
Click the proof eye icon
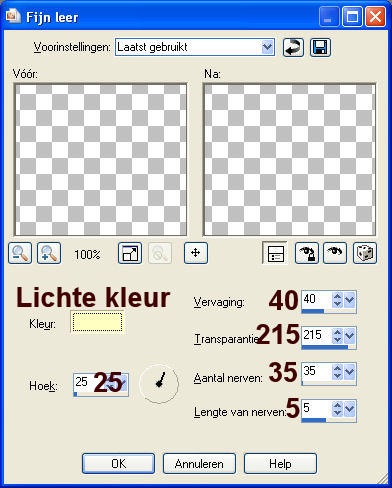pyautogui.click(x=335, y=253)
